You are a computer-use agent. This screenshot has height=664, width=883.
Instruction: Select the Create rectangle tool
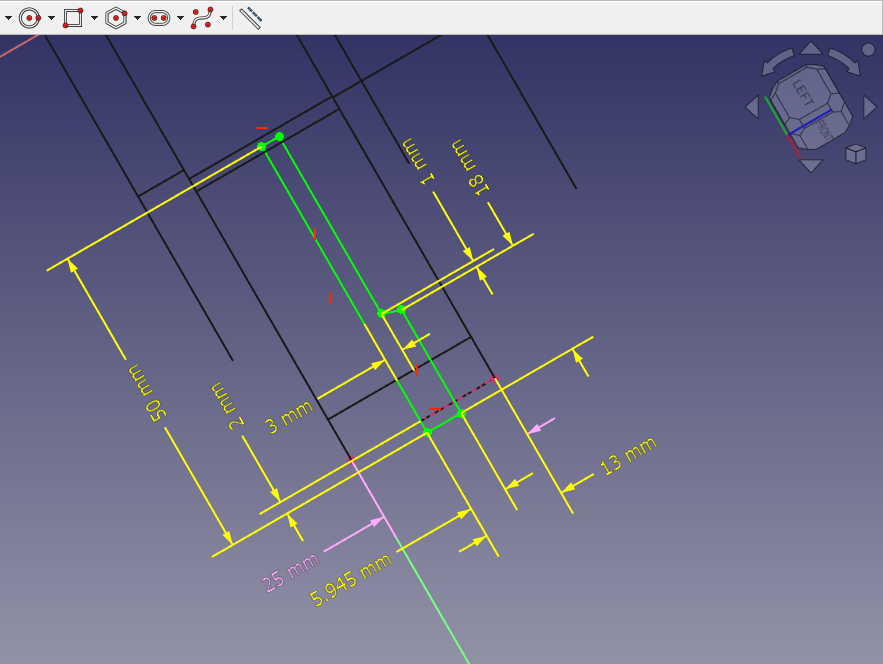(x=73, y=17)
